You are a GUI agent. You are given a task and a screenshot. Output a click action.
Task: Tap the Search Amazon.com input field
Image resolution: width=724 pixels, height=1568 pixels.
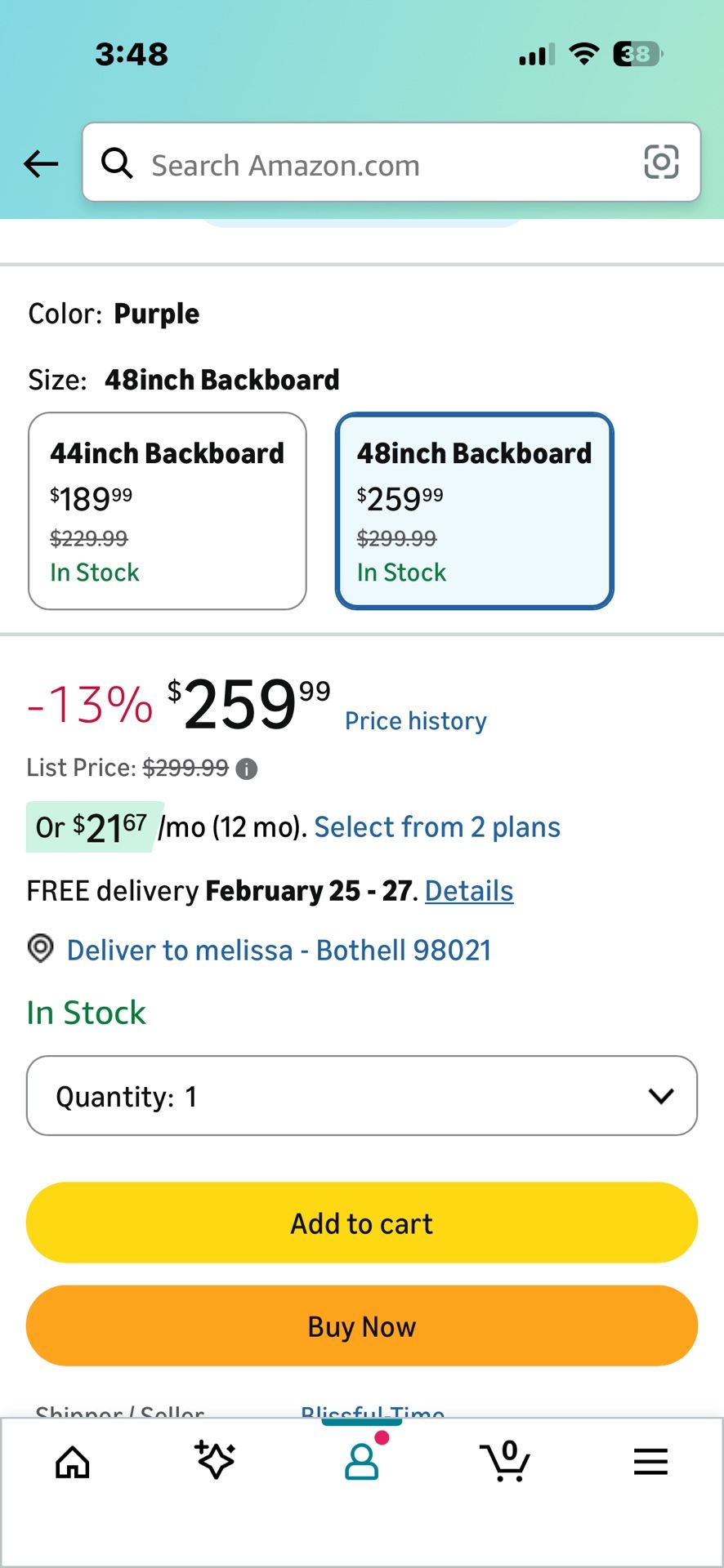384,165
